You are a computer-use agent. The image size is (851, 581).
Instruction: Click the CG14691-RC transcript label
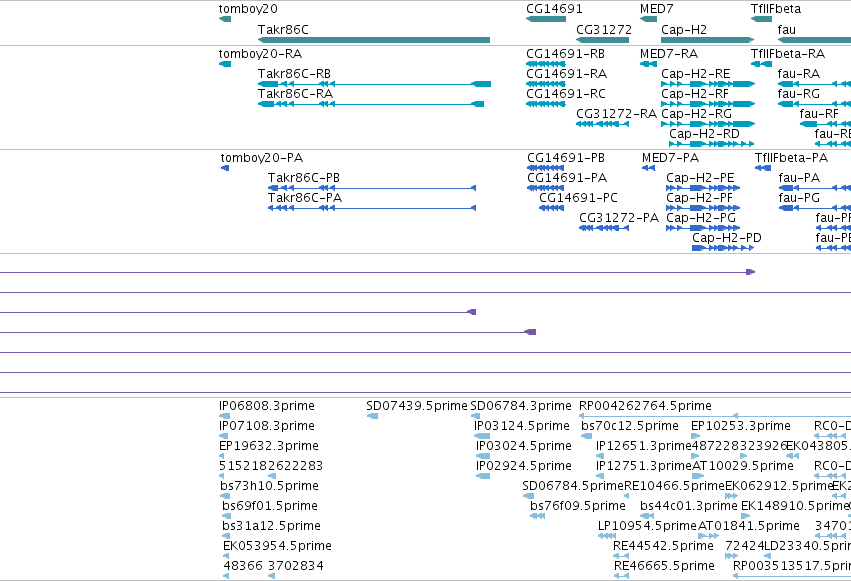point(566,94)
